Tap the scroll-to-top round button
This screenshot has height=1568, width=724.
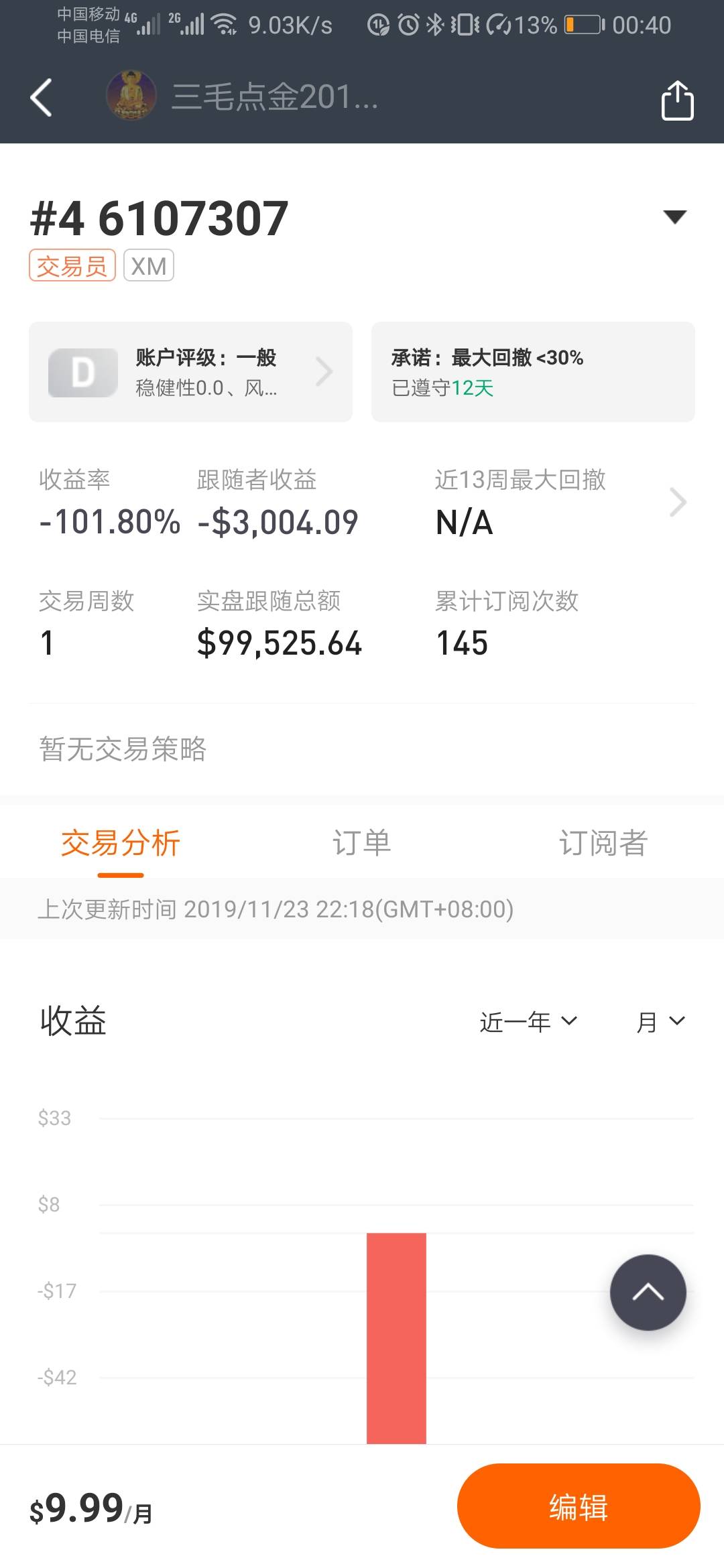point(648,1292)
